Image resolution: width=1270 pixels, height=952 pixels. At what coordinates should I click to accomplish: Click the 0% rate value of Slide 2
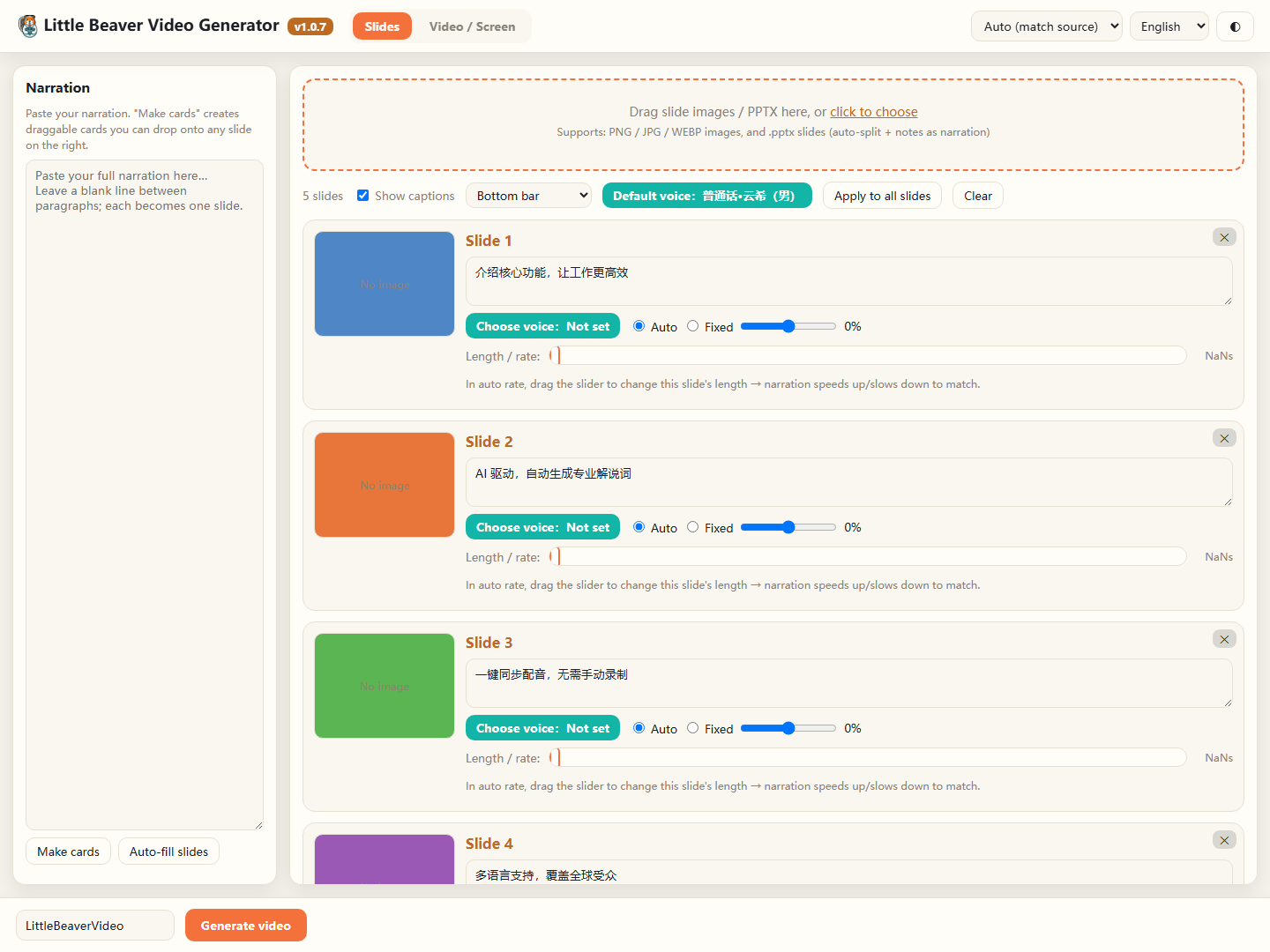pyautogui.click(x=853, y=527)
